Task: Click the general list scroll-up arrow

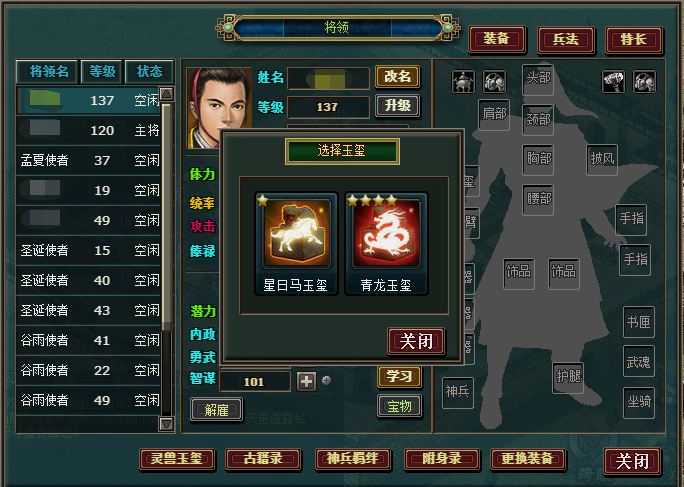Action: (x=166, y=94)
